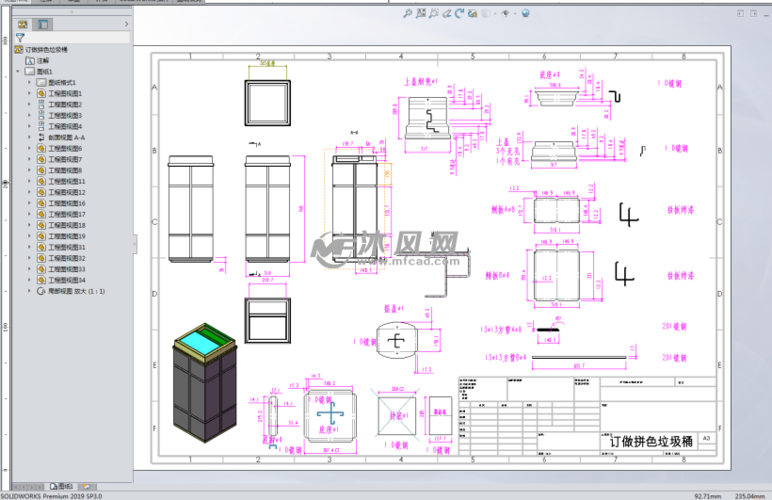Open the blue globe scene icon
The width and height of the screenshot is (772, 500).
[525, 13]
